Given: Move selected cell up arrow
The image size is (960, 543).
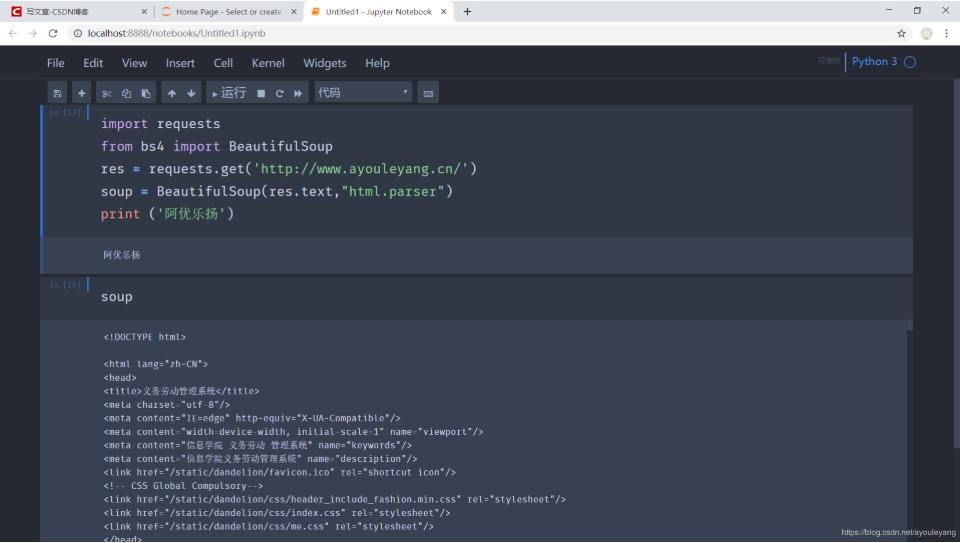Looking at the screenshot, I should 172,93.
